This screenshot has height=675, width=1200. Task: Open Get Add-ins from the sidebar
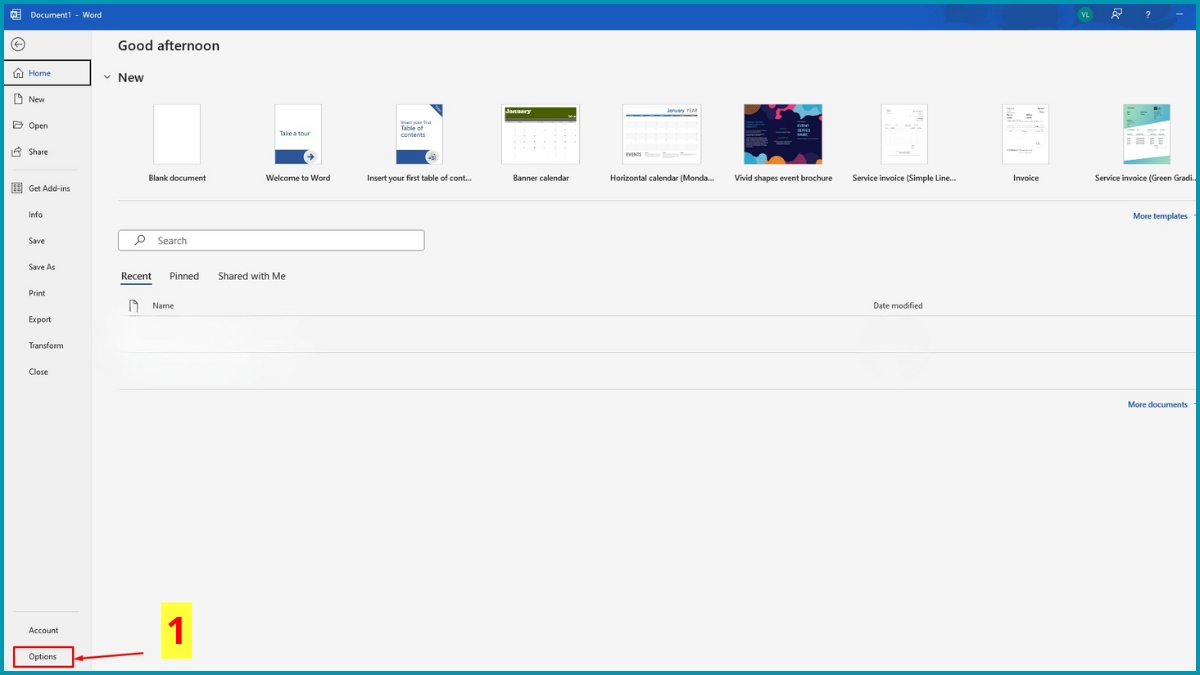(x=47, y=188)
